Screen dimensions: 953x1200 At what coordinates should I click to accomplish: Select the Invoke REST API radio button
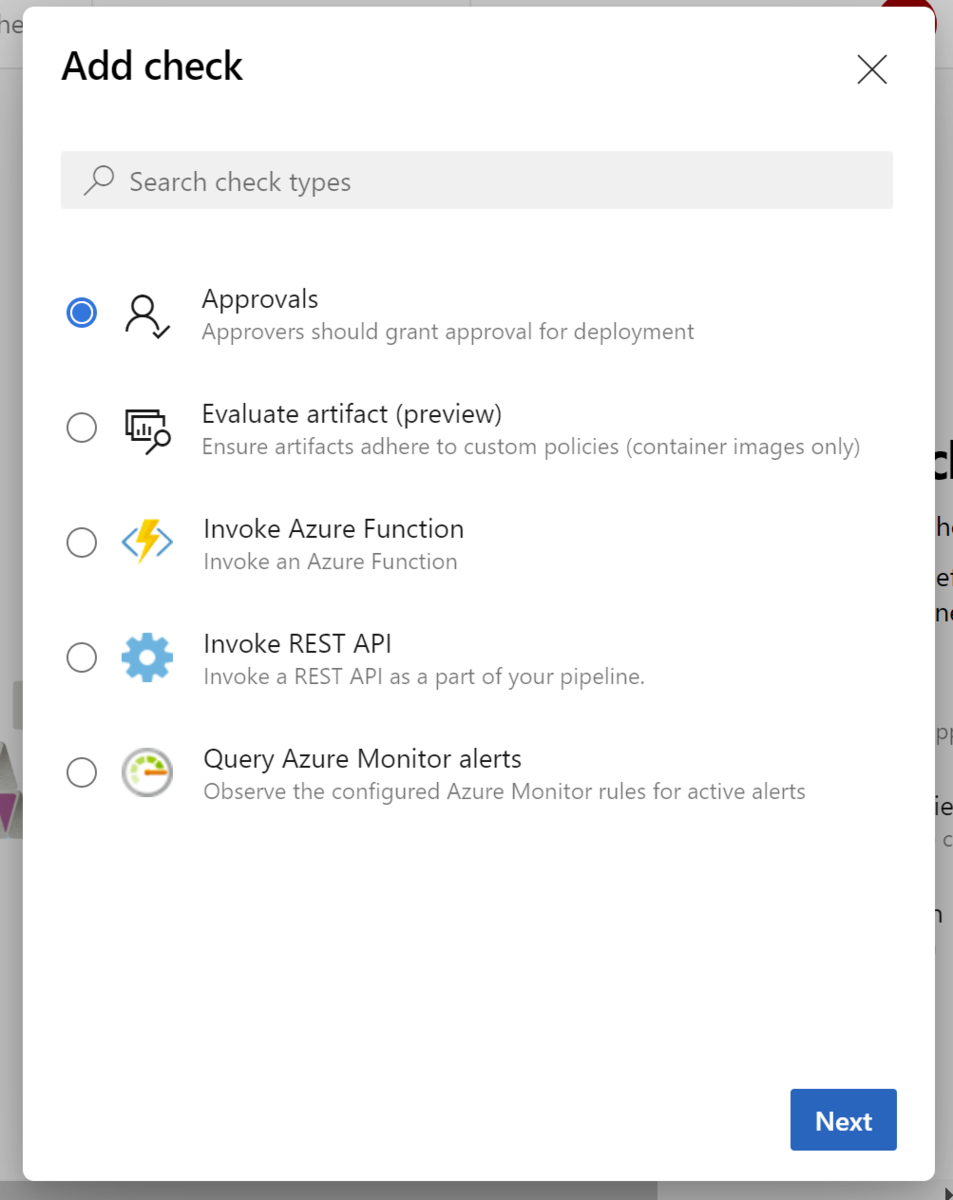click(82, 658)
